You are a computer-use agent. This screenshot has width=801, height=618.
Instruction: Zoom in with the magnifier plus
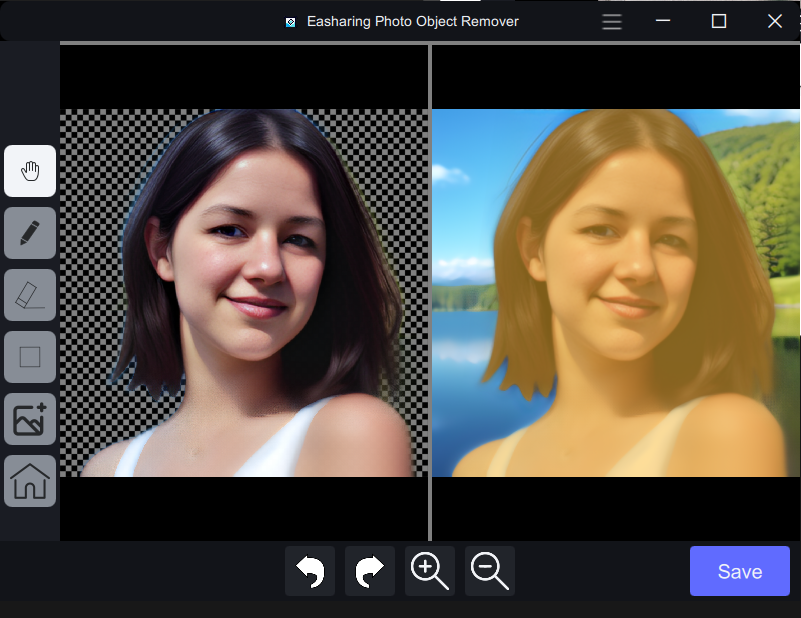[430, 571]
